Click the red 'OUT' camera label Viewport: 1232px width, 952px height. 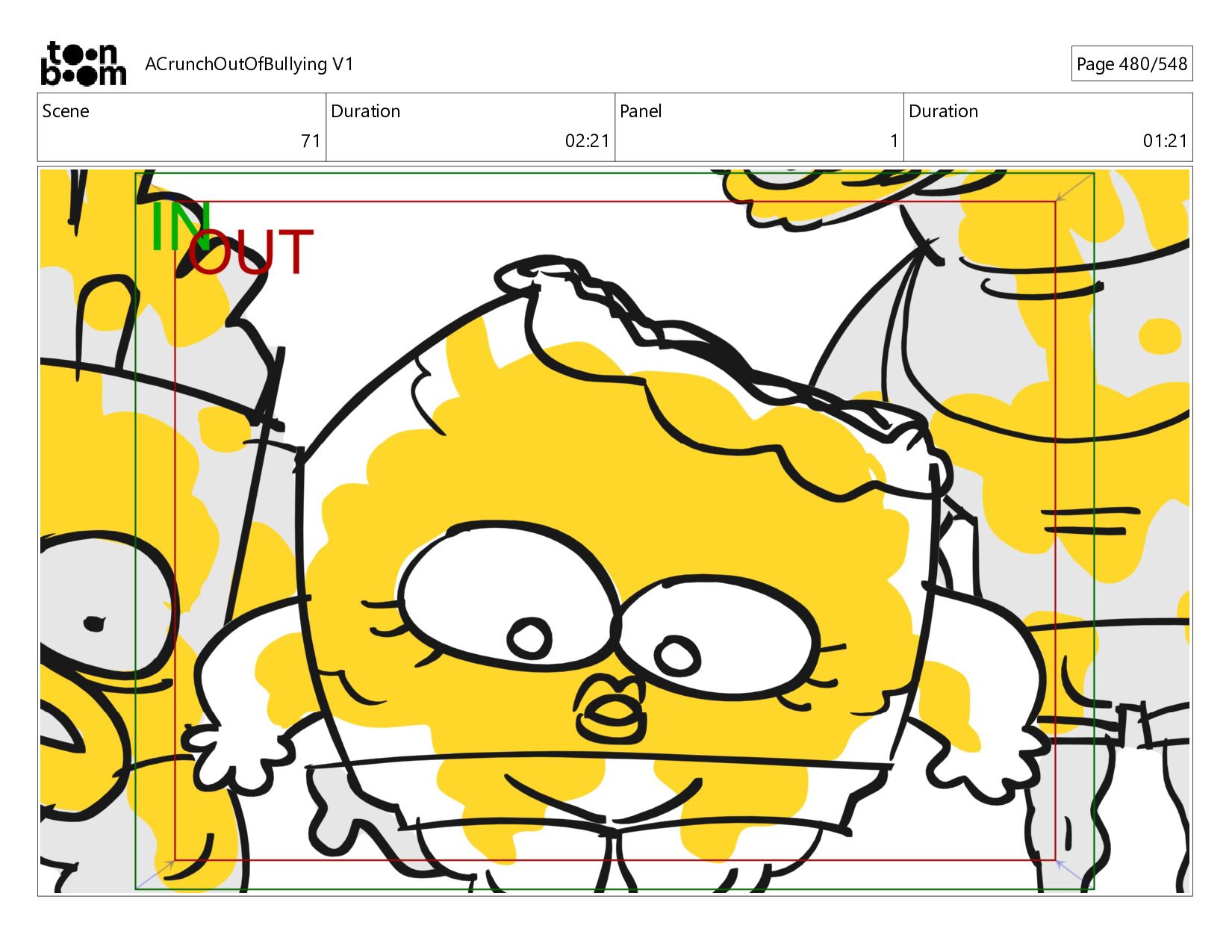point(251,252)
